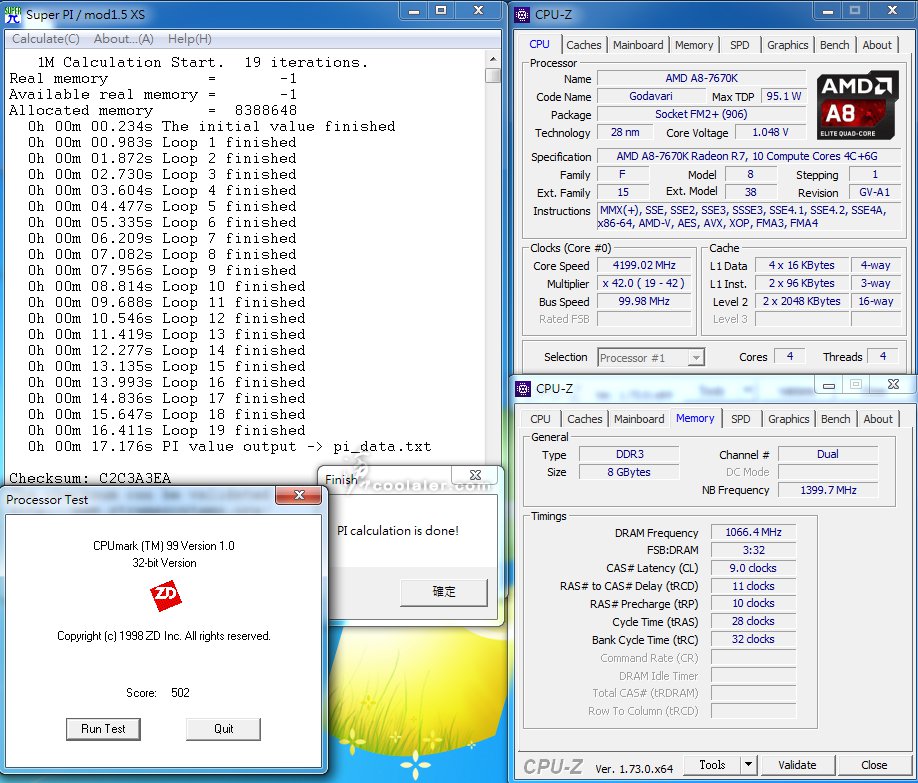Switch to Mainboard tab in top CPU-Z window

[x=638, y=45]
